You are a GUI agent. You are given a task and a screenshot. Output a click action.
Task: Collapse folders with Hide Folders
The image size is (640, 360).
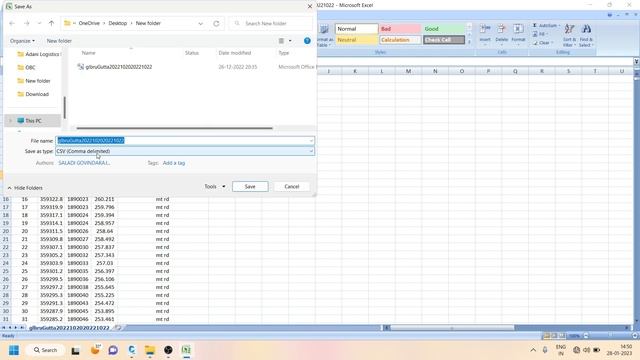tap(25, 188)
